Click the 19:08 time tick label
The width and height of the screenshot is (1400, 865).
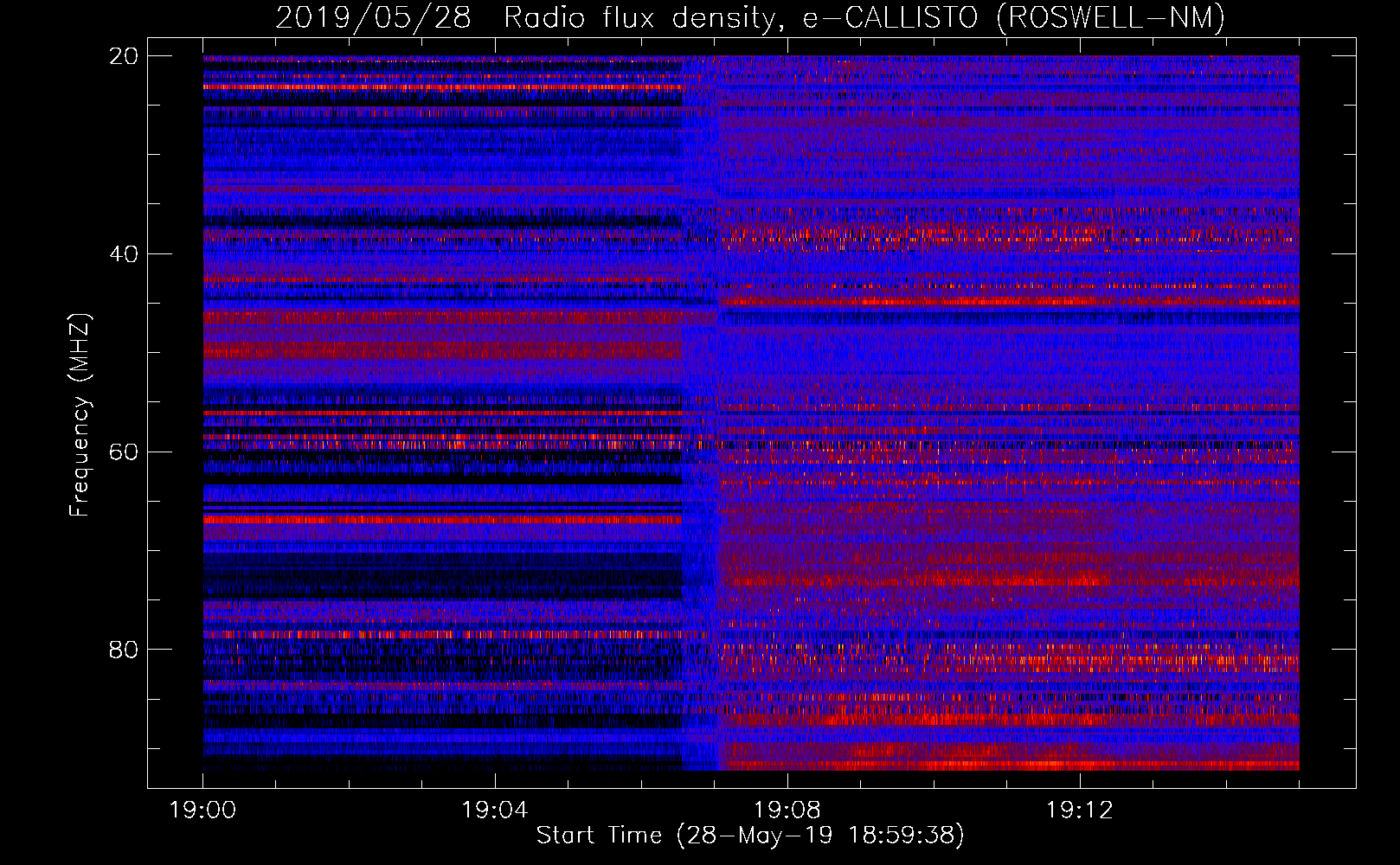tap(787, 811)
